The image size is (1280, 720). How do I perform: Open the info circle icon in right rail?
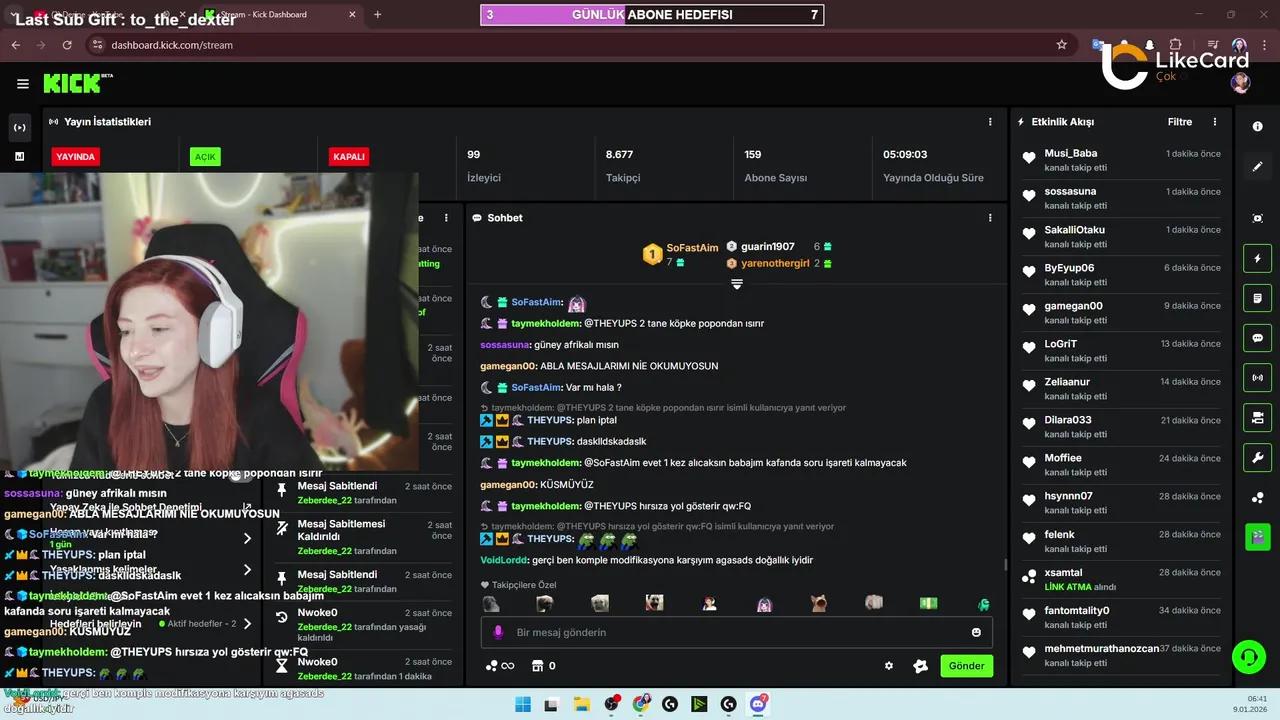(x=1258, y=128)
